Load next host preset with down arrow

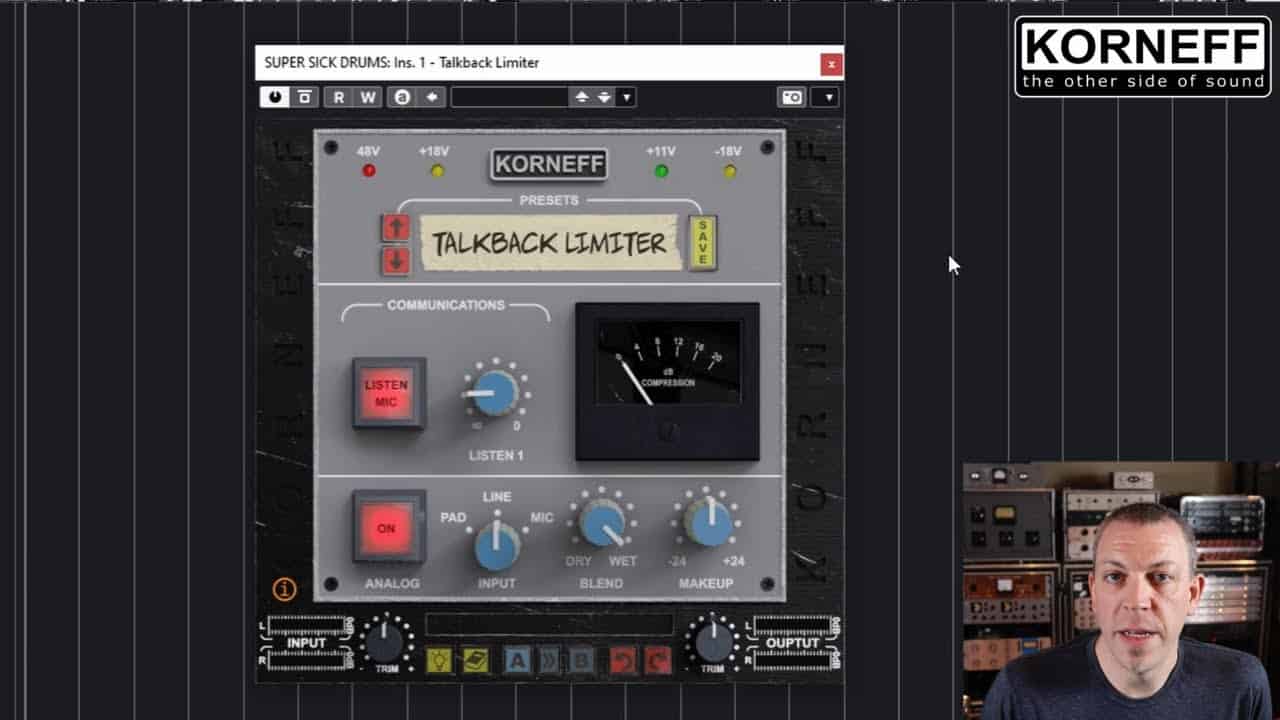pyautogui.click(x=604, y=97)
